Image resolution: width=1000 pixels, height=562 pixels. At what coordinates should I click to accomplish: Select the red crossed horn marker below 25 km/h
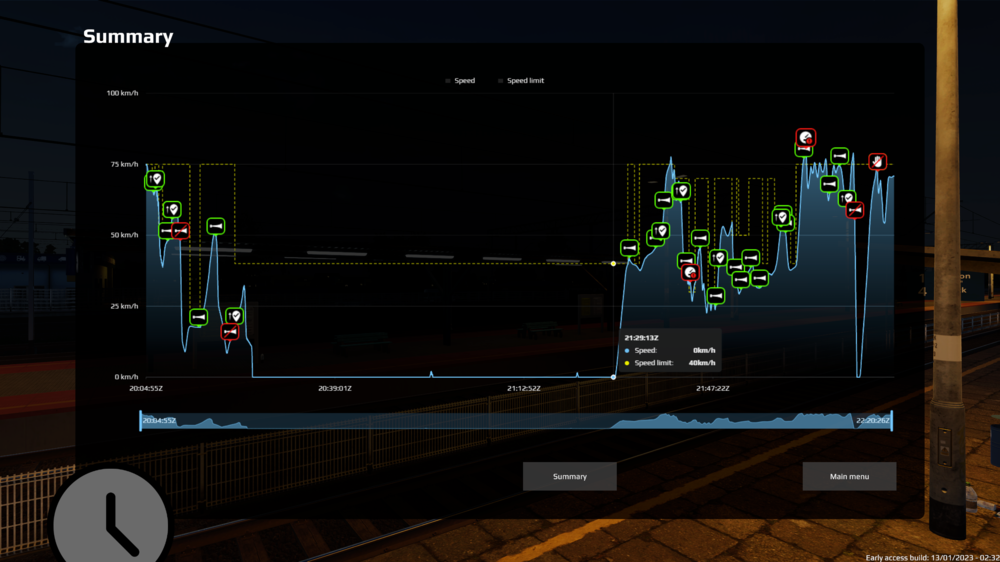coord(230,332)
